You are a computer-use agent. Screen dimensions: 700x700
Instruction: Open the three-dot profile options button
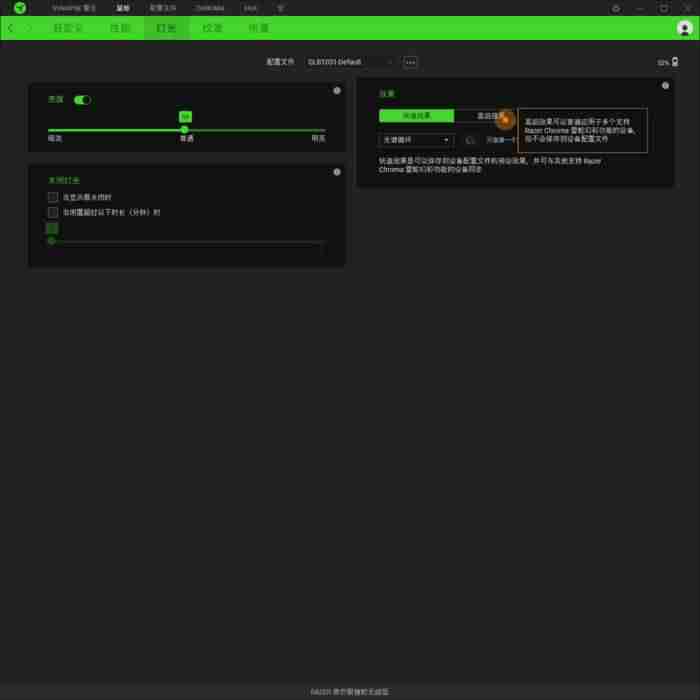point(410,62)
